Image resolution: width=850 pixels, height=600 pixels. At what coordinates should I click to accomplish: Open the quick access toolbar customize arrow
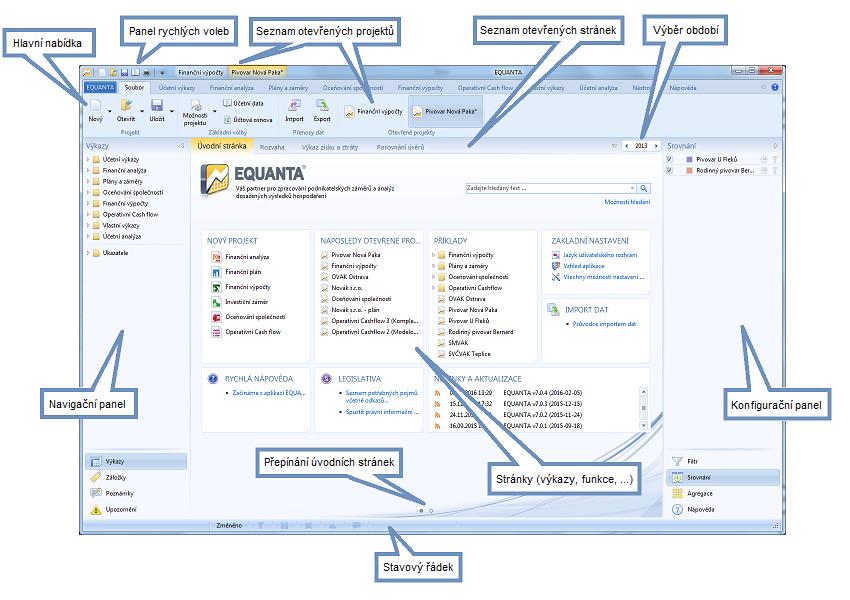162,72
